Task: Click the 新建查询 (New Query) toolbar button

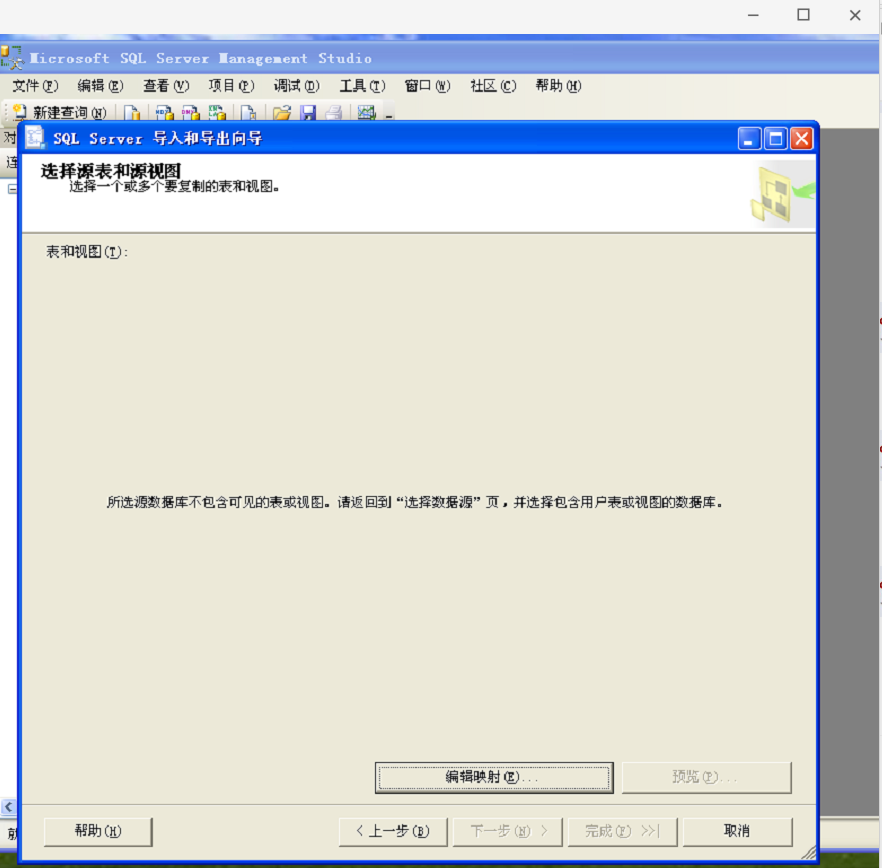Action: (x=60, y=113)
